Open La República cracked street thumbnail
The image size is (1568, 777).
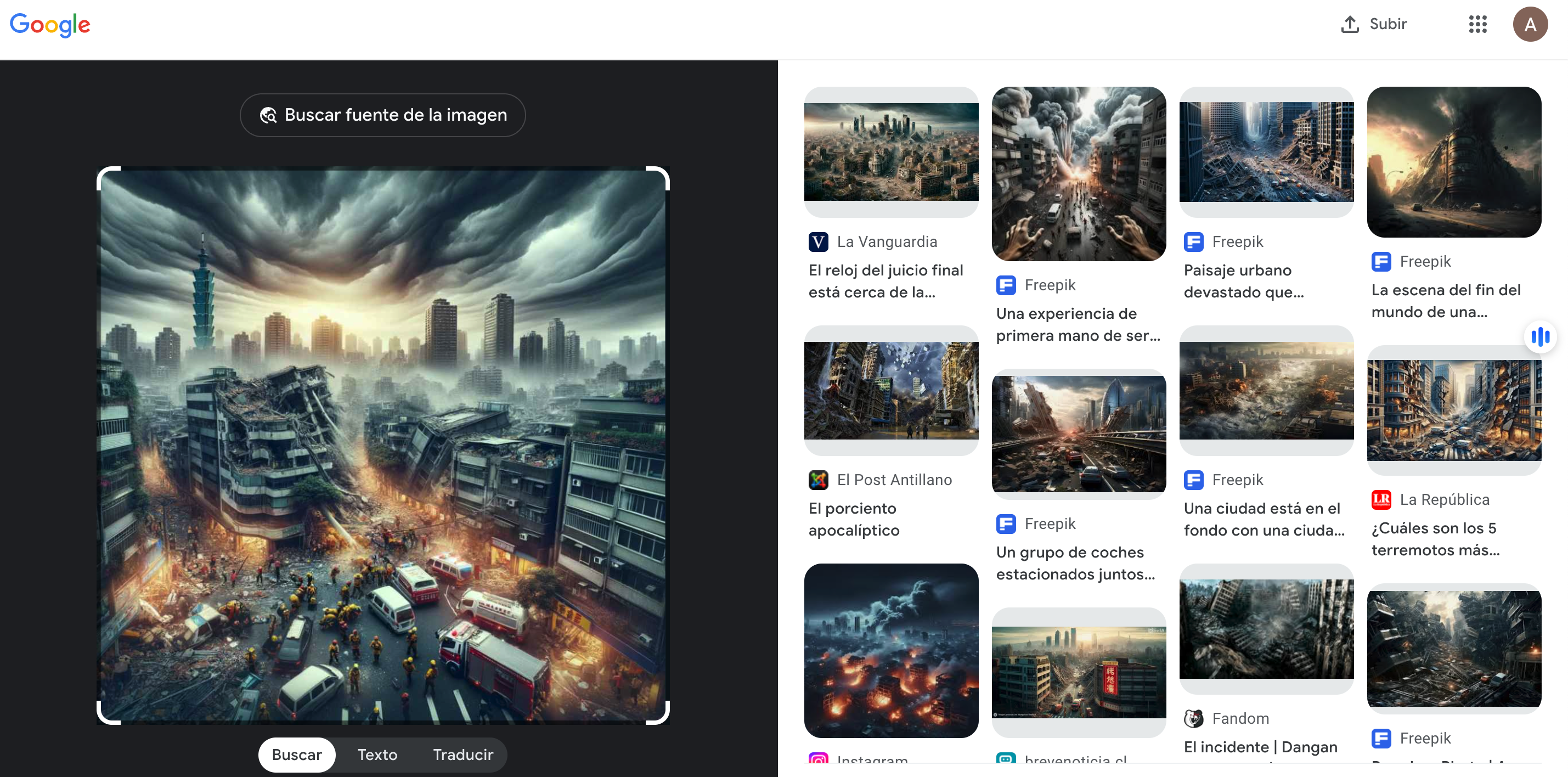click(1453, 410)
